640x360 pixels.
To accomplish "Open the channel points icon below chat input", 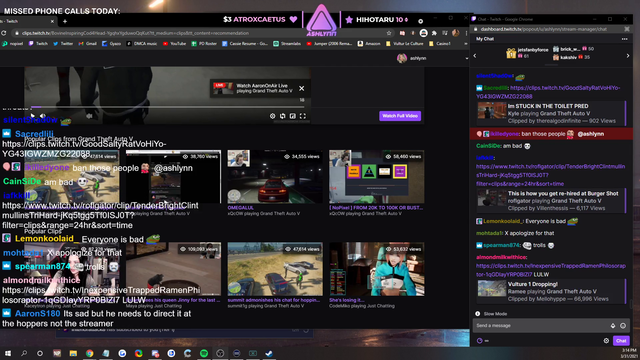I will (x=480, y=341).
